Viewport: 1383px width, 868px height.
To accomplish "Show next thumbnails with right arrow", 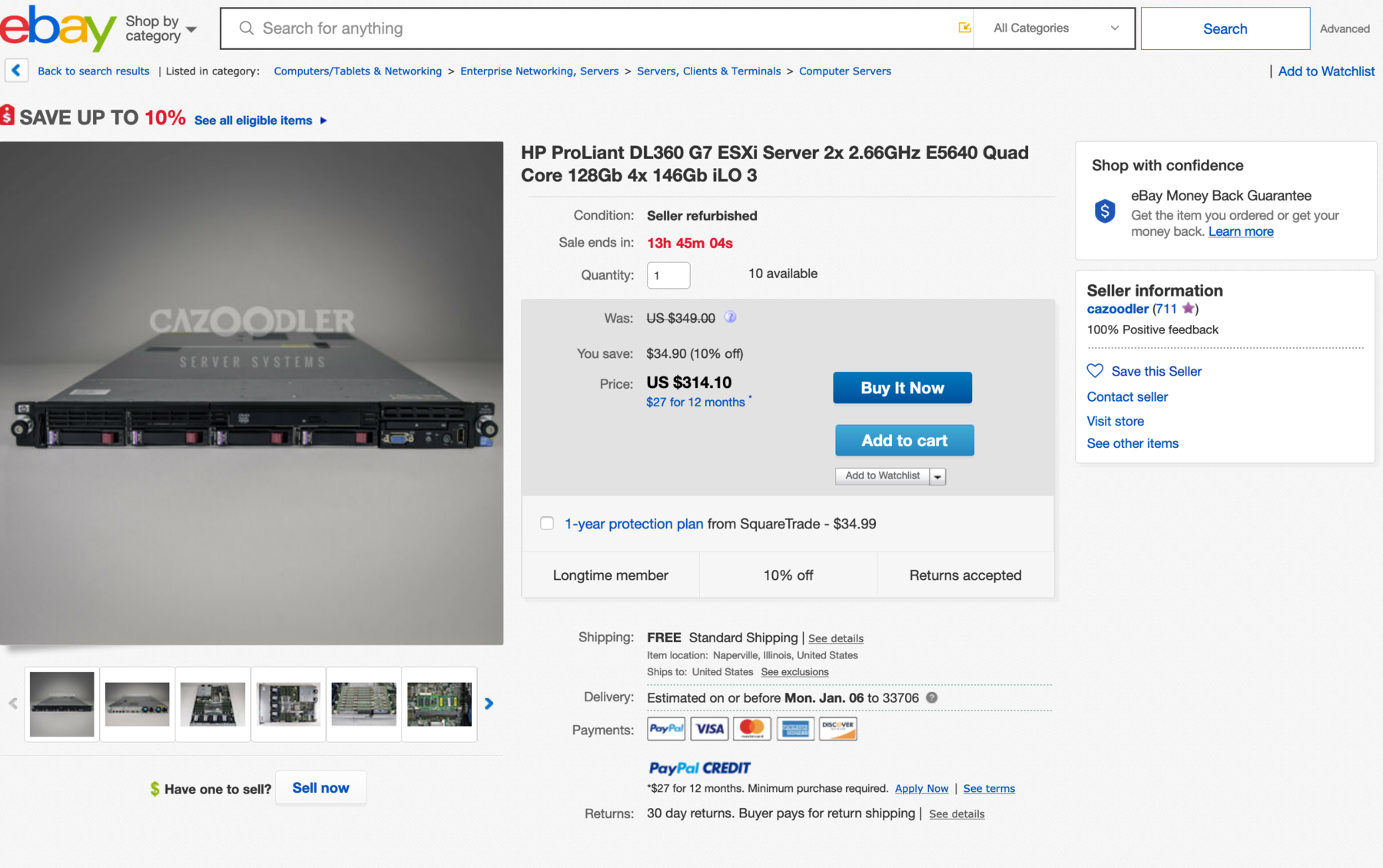I will point(489,704).
